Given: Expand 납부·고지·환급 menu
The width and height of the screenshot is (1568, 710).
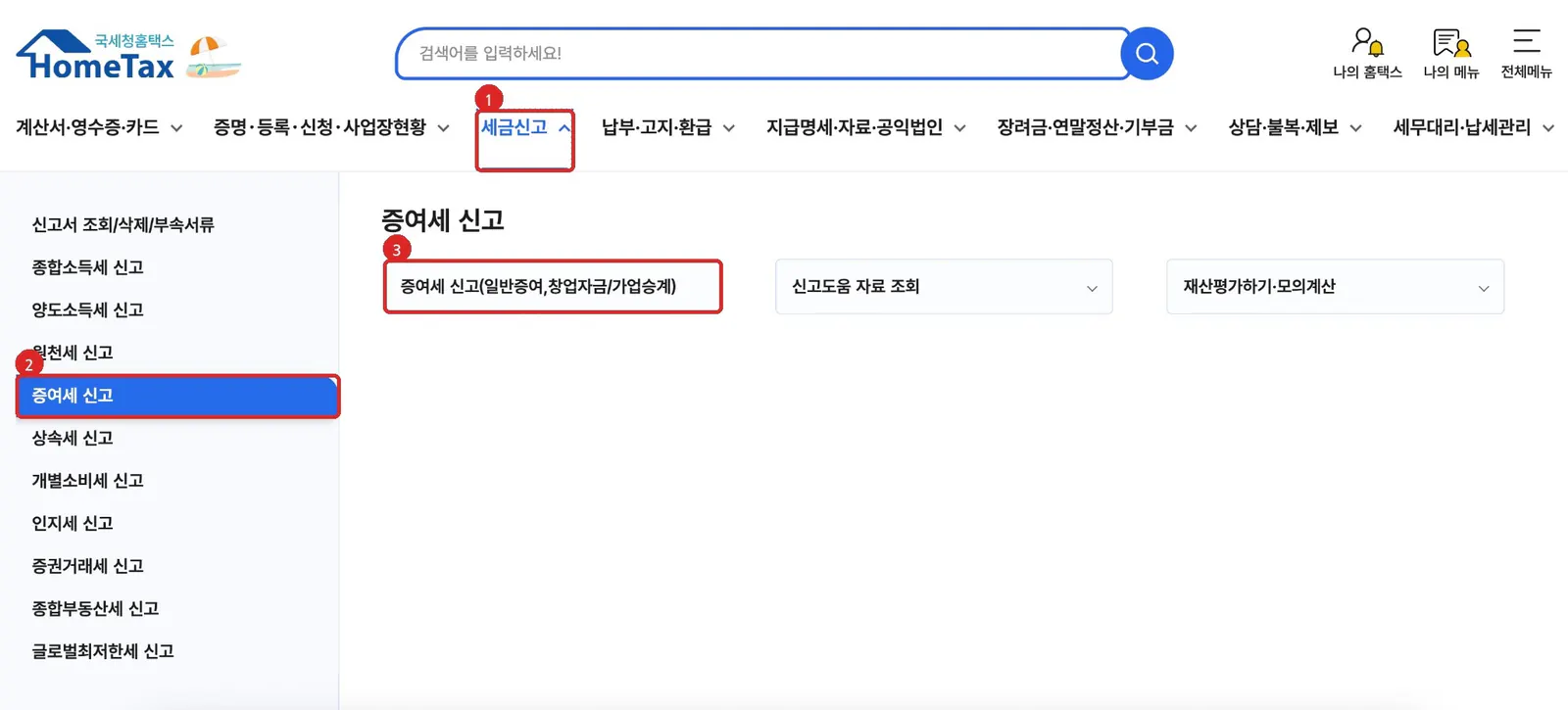Looking at the screenshot, I should point(667,127).
